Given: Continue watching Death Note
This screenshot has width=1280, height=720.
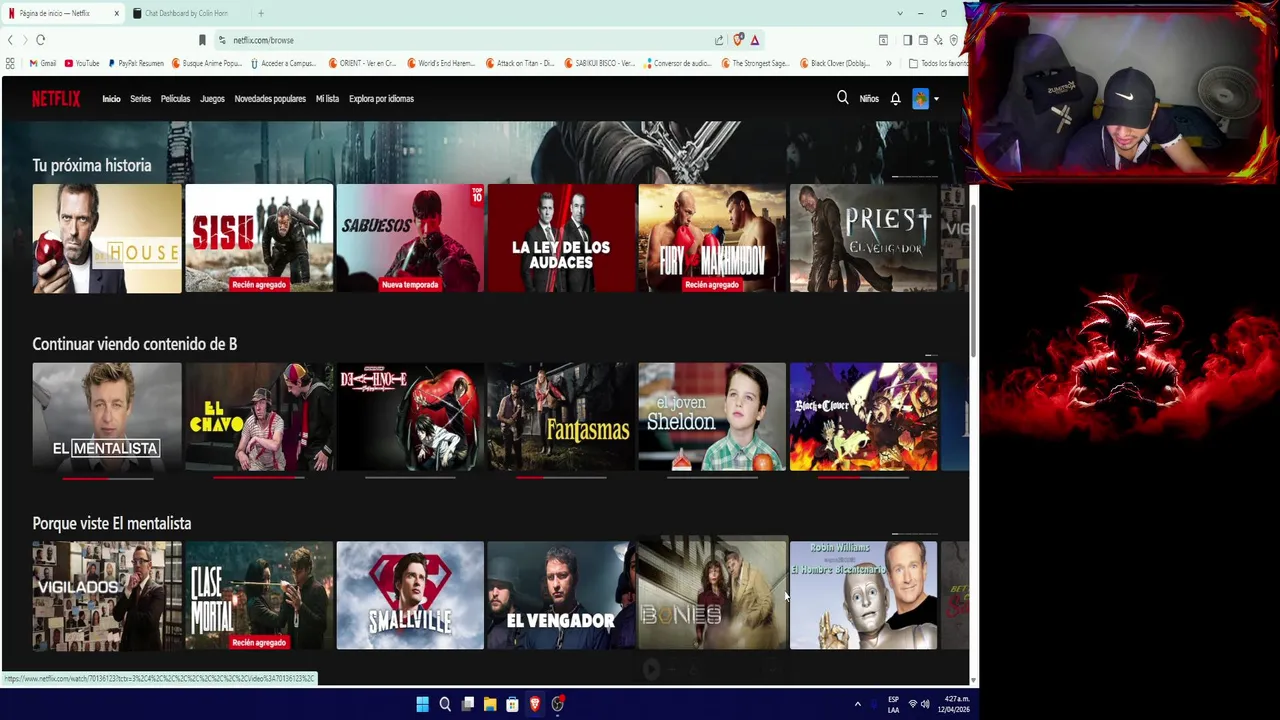Looking at the screenshot, I should tap(410, 416).
